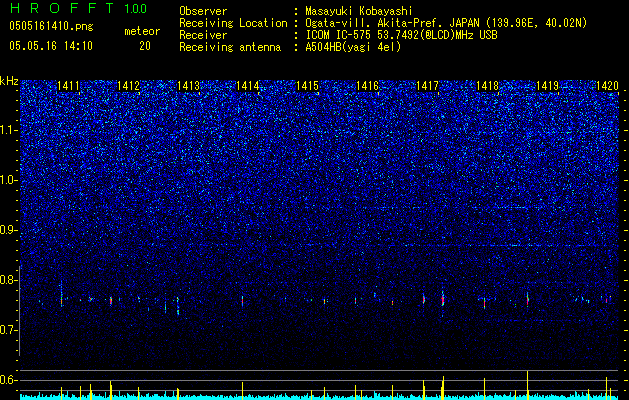Viewport: 629px width, 400px height.
Task: Click the kHz axis unit label
Action: 9,81
